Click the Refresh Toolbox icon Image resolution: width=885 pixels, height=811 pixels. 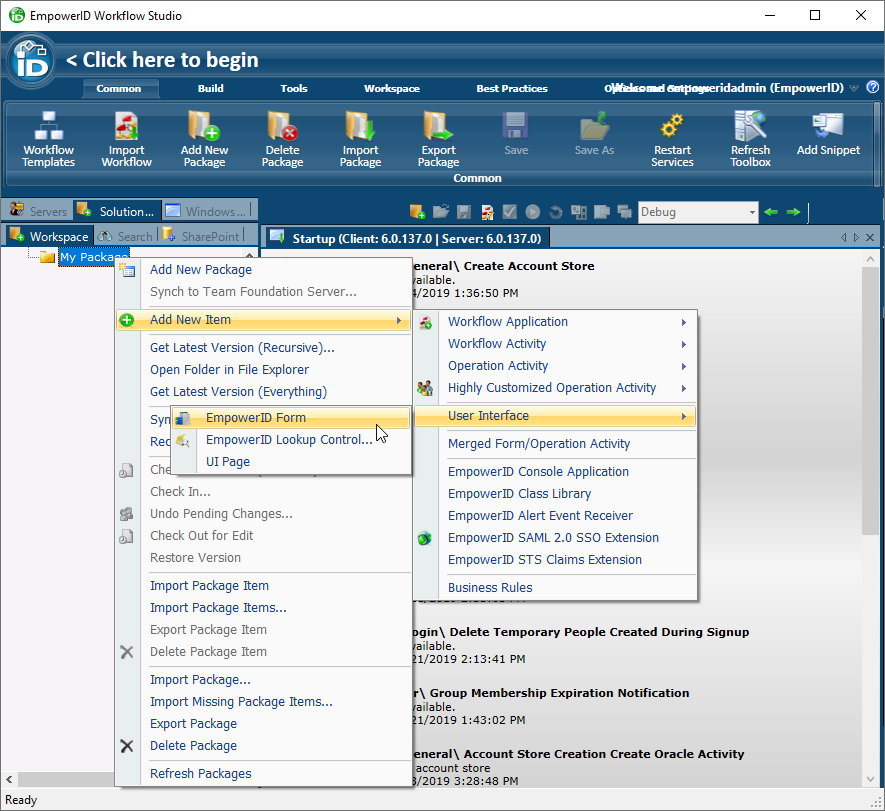[750, 127]
